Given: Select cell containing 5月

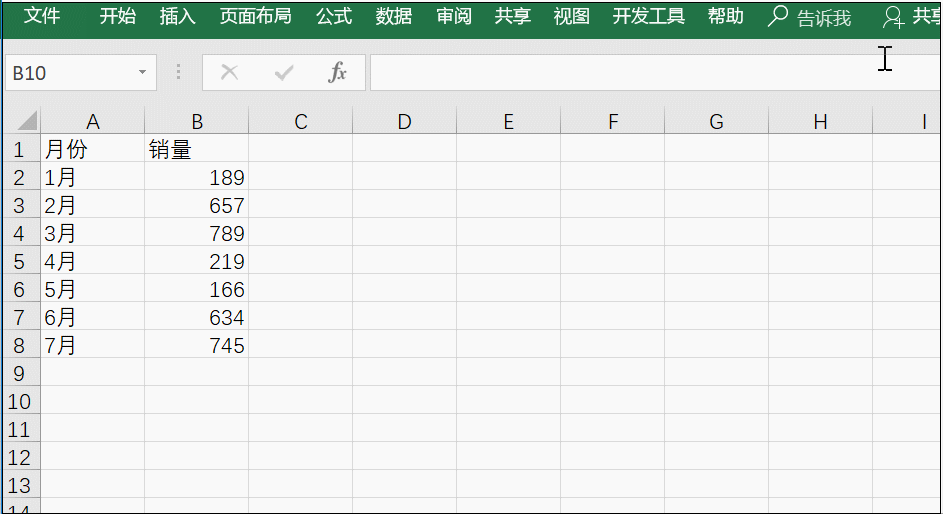Looking at the screenshot, I should tap(93, 289).
